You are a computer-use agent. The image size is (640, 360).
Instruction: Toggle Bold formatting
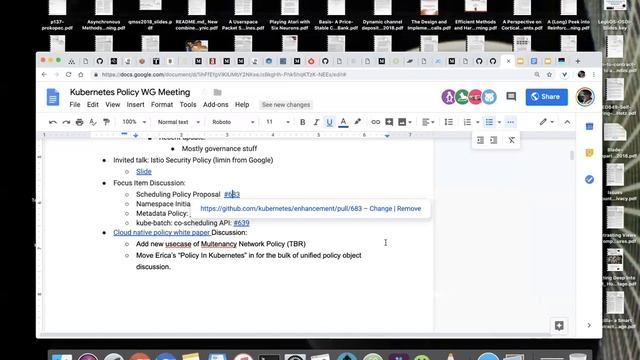(302, 122)
